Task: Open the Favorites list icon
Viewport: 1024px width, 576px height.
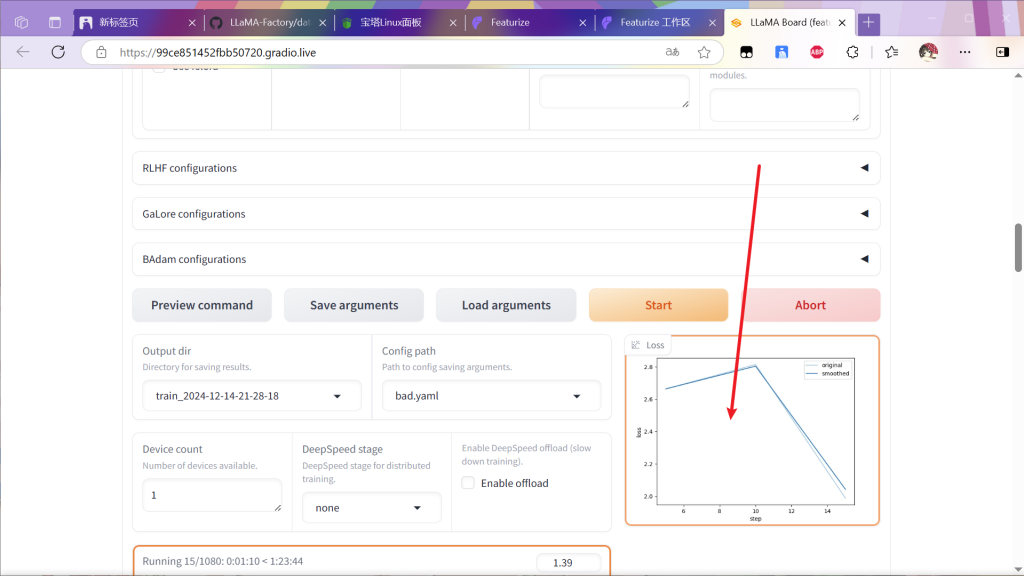Action: (x=891, y=52)
